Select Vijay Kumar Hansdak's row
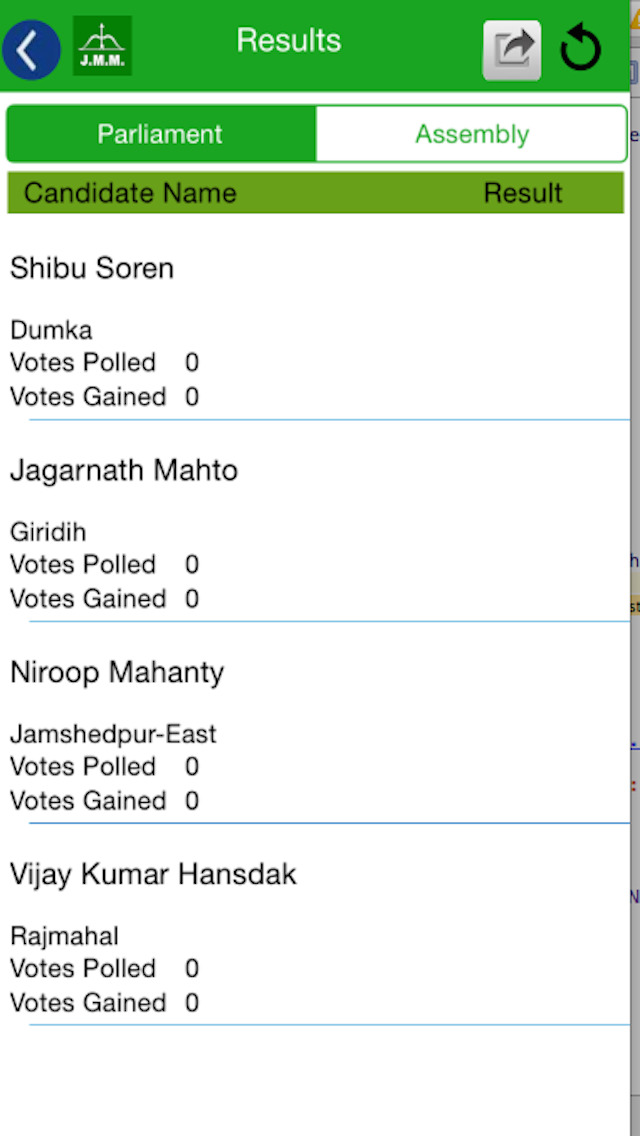Viewport: 640px width, 1136px height. (153, 874)
